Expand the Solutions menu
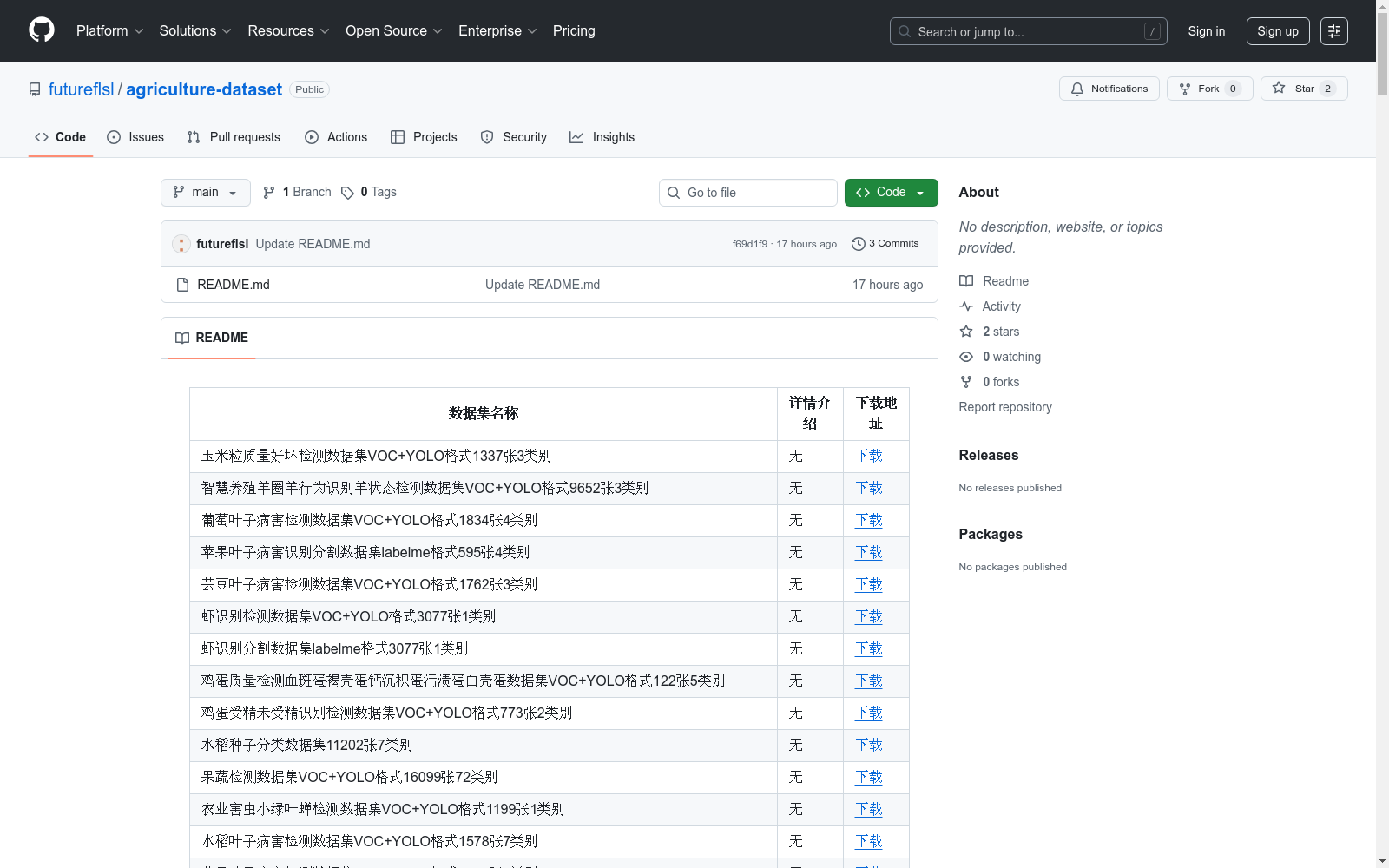The height and width of the screenshot is (868, 1389). [x=195, y=30]
